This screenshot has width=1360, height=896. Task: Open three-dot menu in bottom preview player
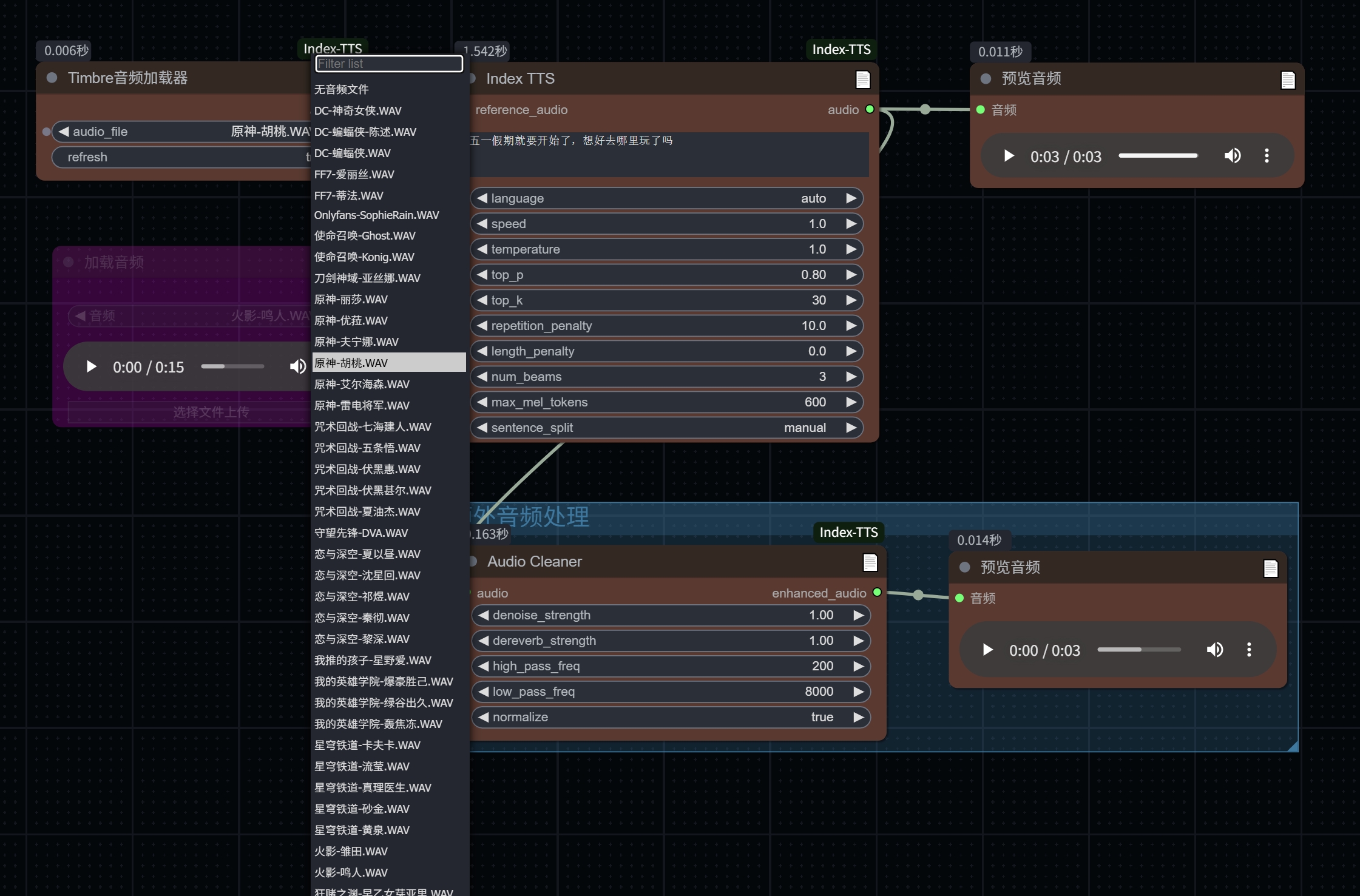click(x=1249, y=650)
